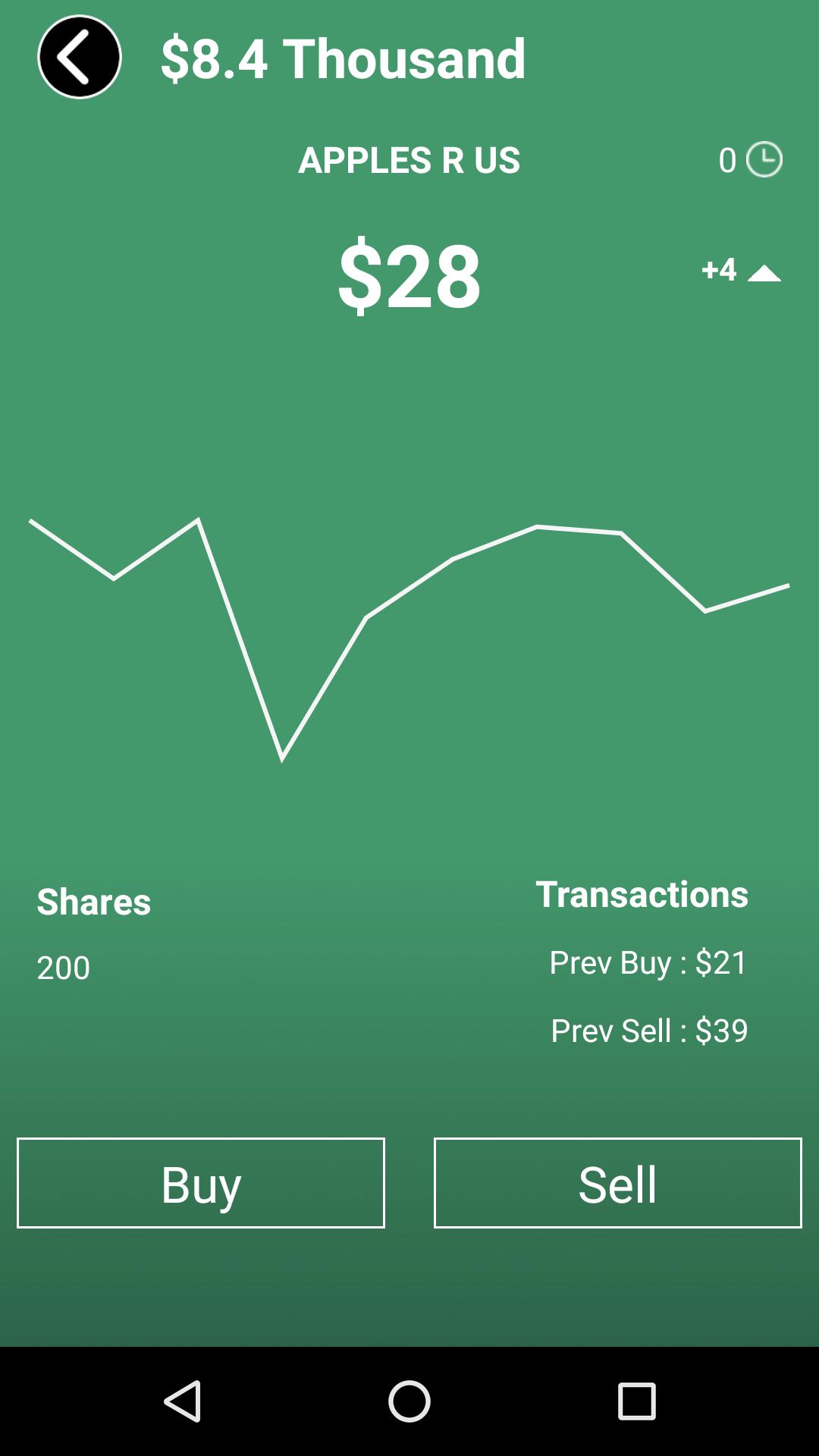Viewport: 819px width, 1456px height.
Task: Open Android recent apps square button
Action: tap(636, 1401)
